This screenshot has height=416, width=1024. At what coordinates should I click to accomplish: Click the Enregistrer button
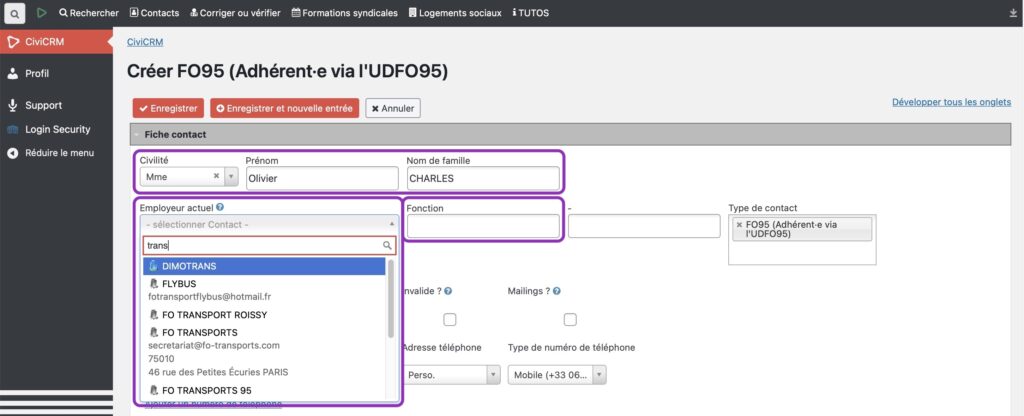point(168,108)
